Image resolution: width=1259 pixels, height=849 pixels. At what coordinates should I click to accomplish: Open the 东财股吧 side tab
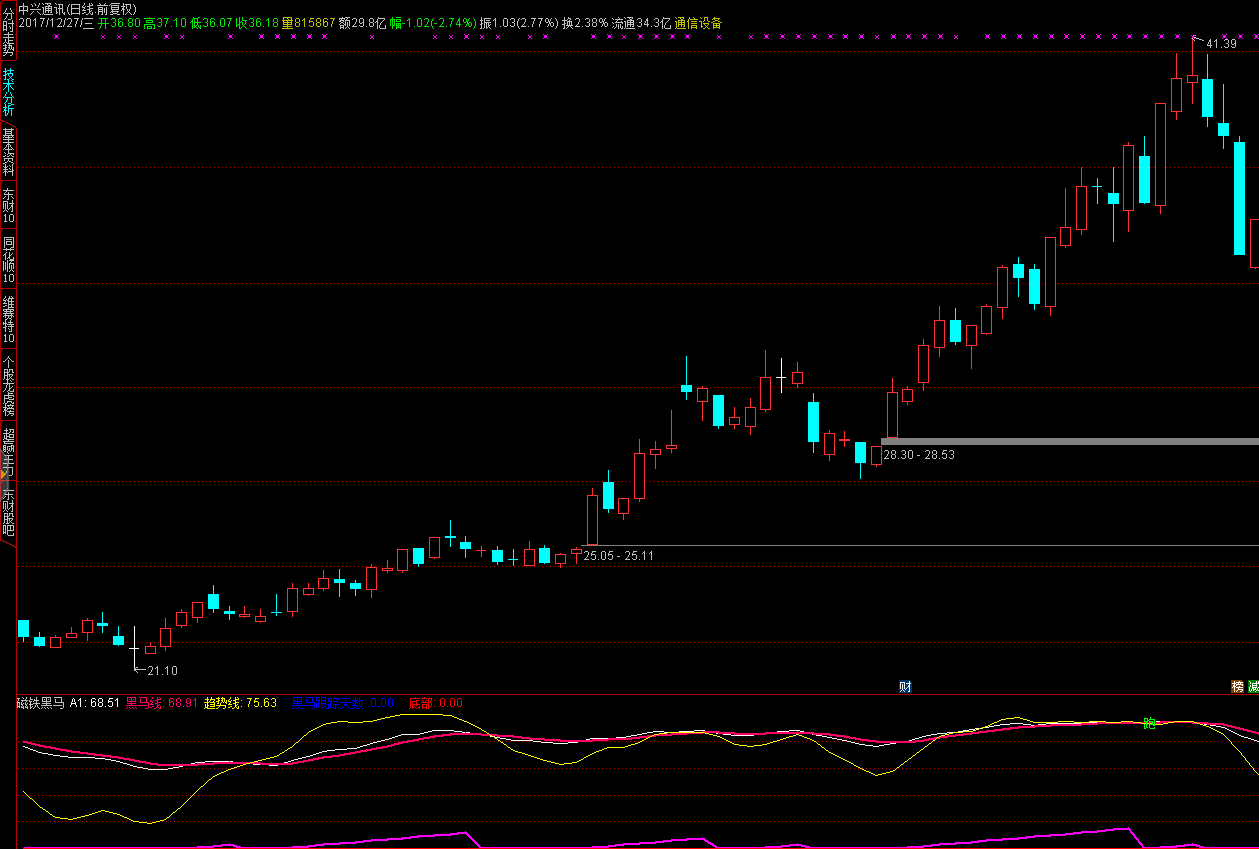(8, 511)
